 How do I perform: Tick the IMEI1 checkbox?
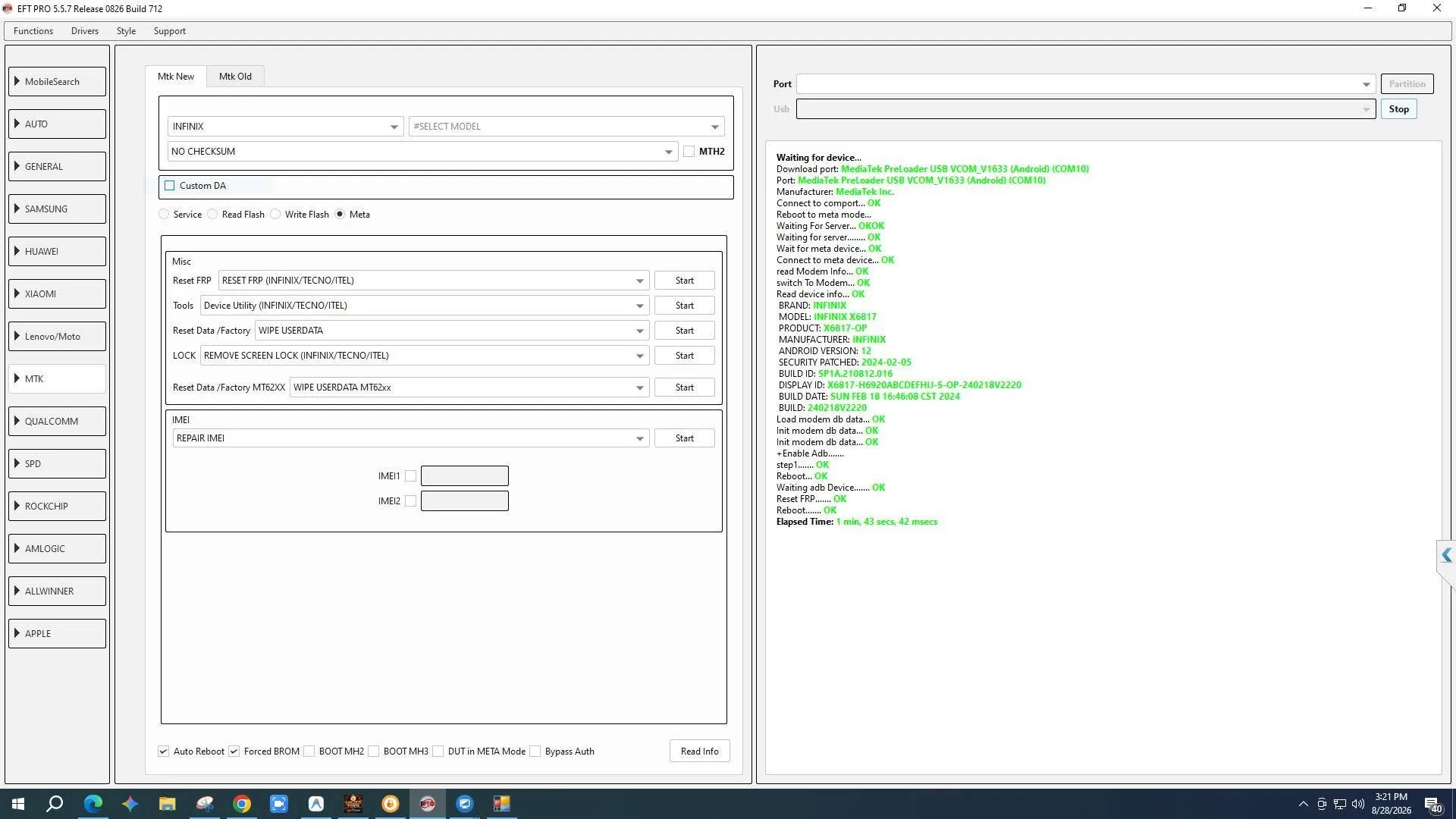pos(410,476)
